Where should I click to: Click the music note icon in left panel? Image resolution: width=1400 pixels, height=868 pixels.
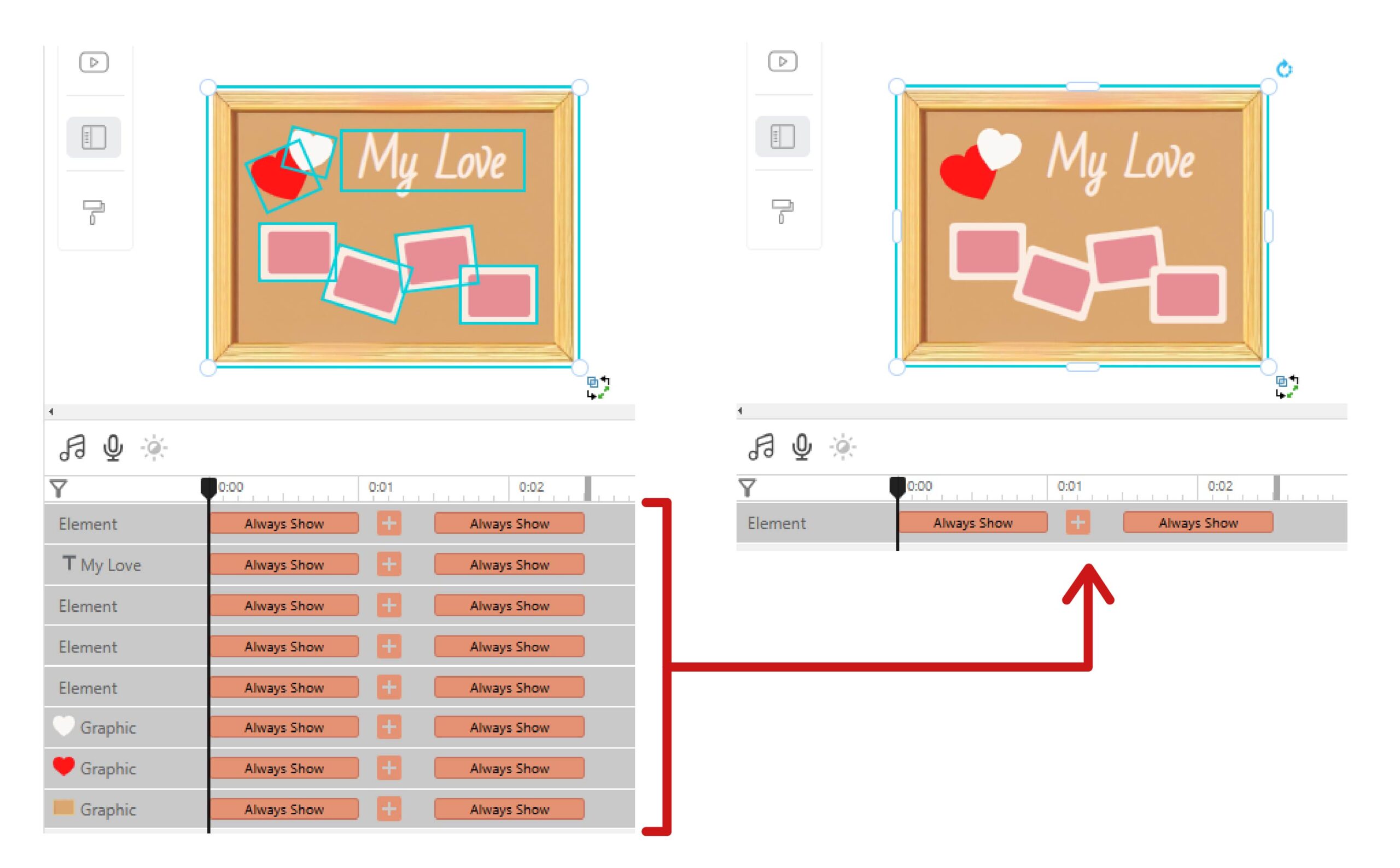click(72, 447)
